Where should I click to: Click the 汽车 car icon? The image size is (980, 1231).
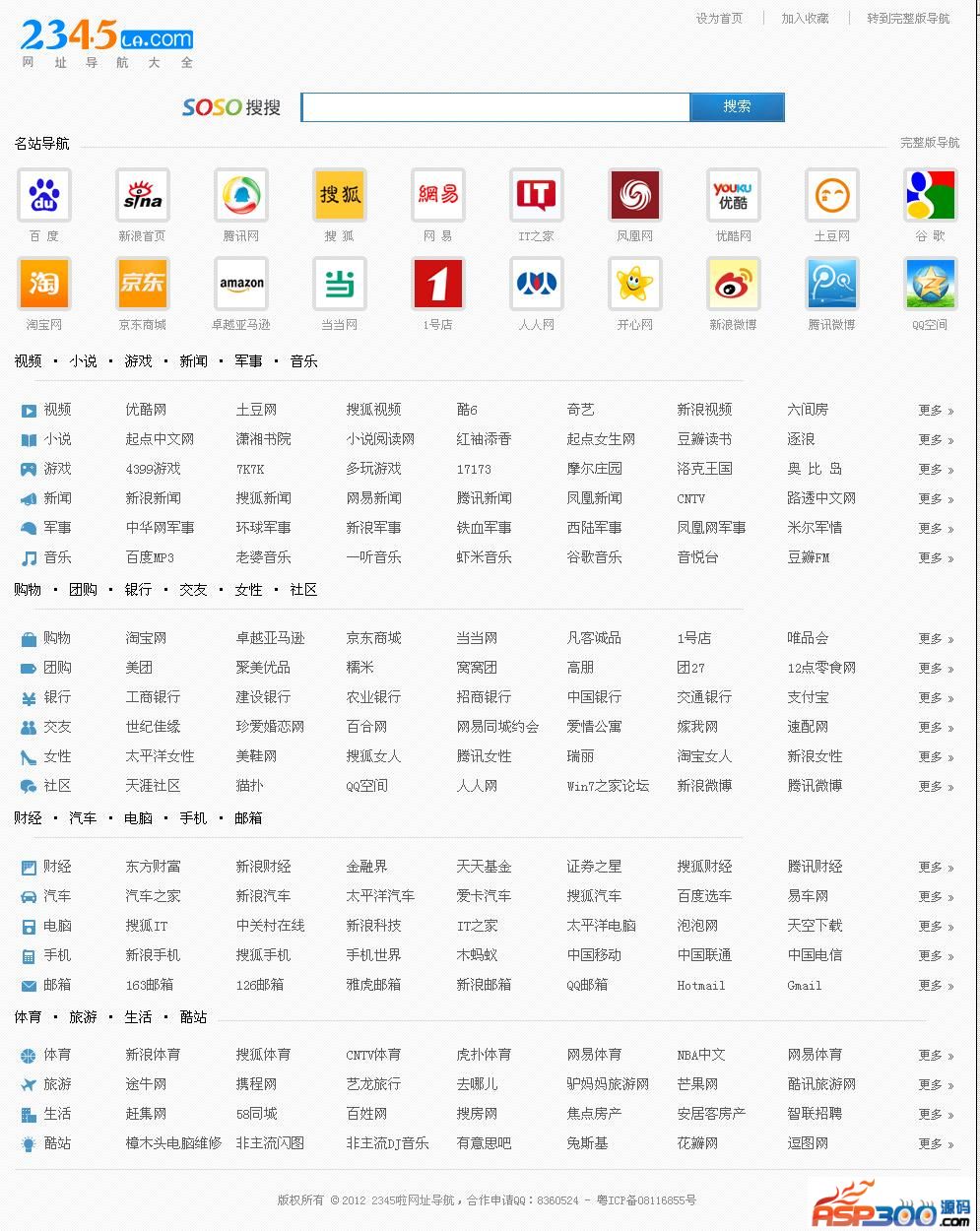[29, 897]
